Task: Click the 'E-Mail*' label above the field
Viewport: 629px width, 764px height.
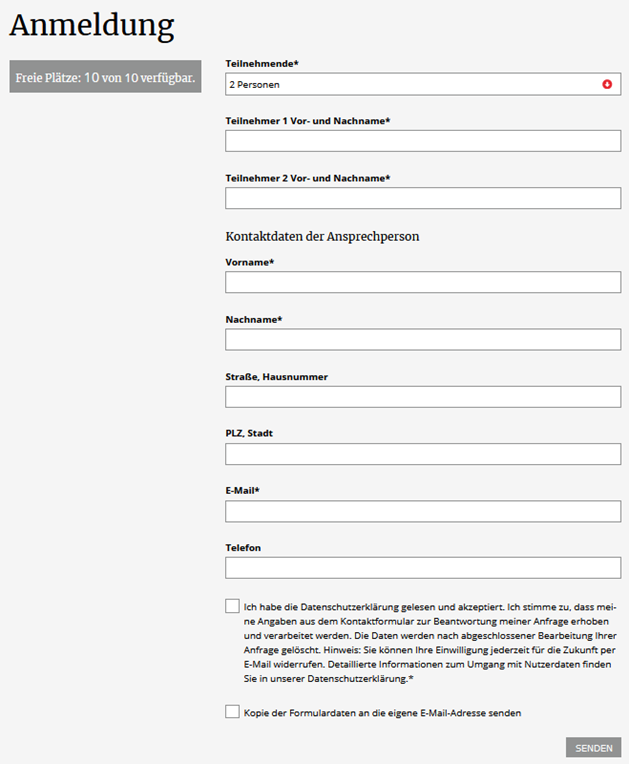Action: point(243,491)
